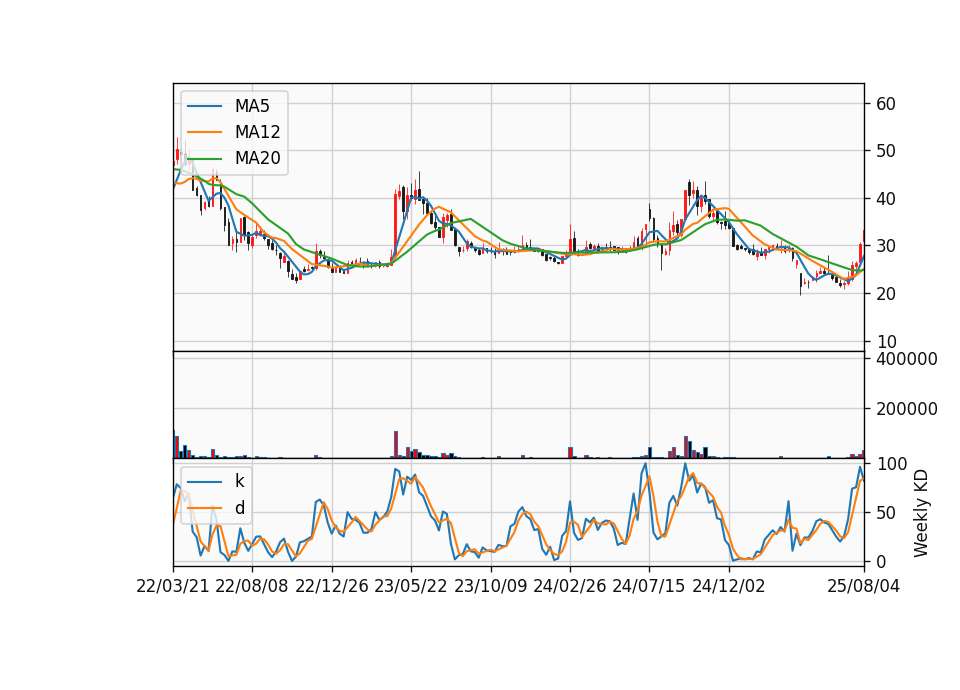This screenshot has height=690, width=960.
Task: Click the KD axis value 100
Action: (891, 463)
